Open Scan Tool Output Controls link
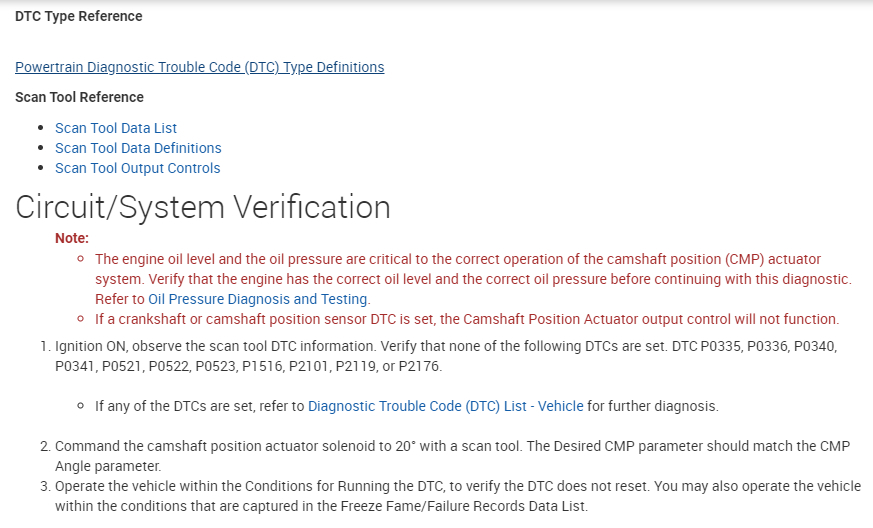Viewport: 873px width, 528px height. point(137,168)
